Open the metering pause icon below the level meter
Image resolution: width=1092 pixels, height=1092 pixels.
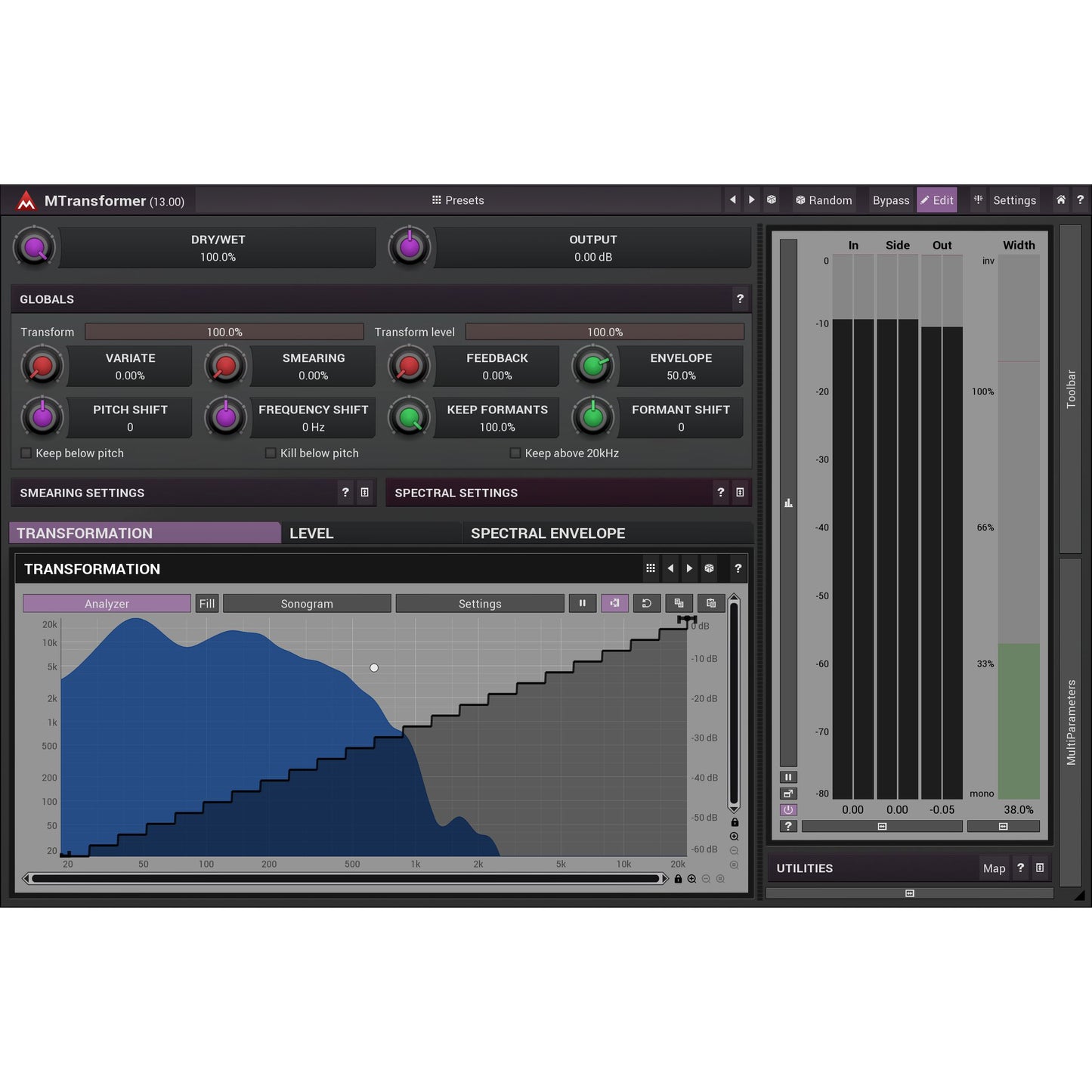788,777
